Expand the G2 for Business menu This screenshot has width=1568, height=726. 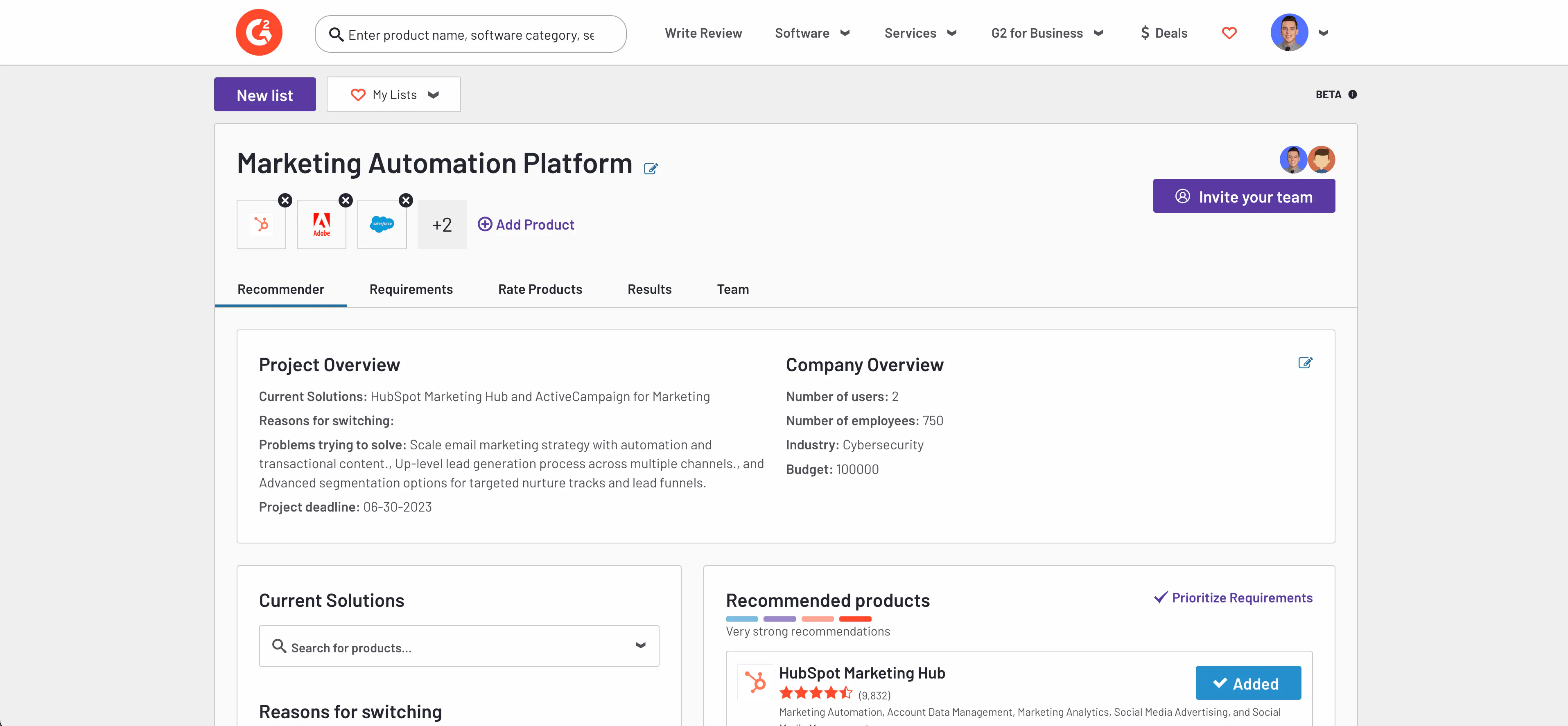pos(1047,33)
